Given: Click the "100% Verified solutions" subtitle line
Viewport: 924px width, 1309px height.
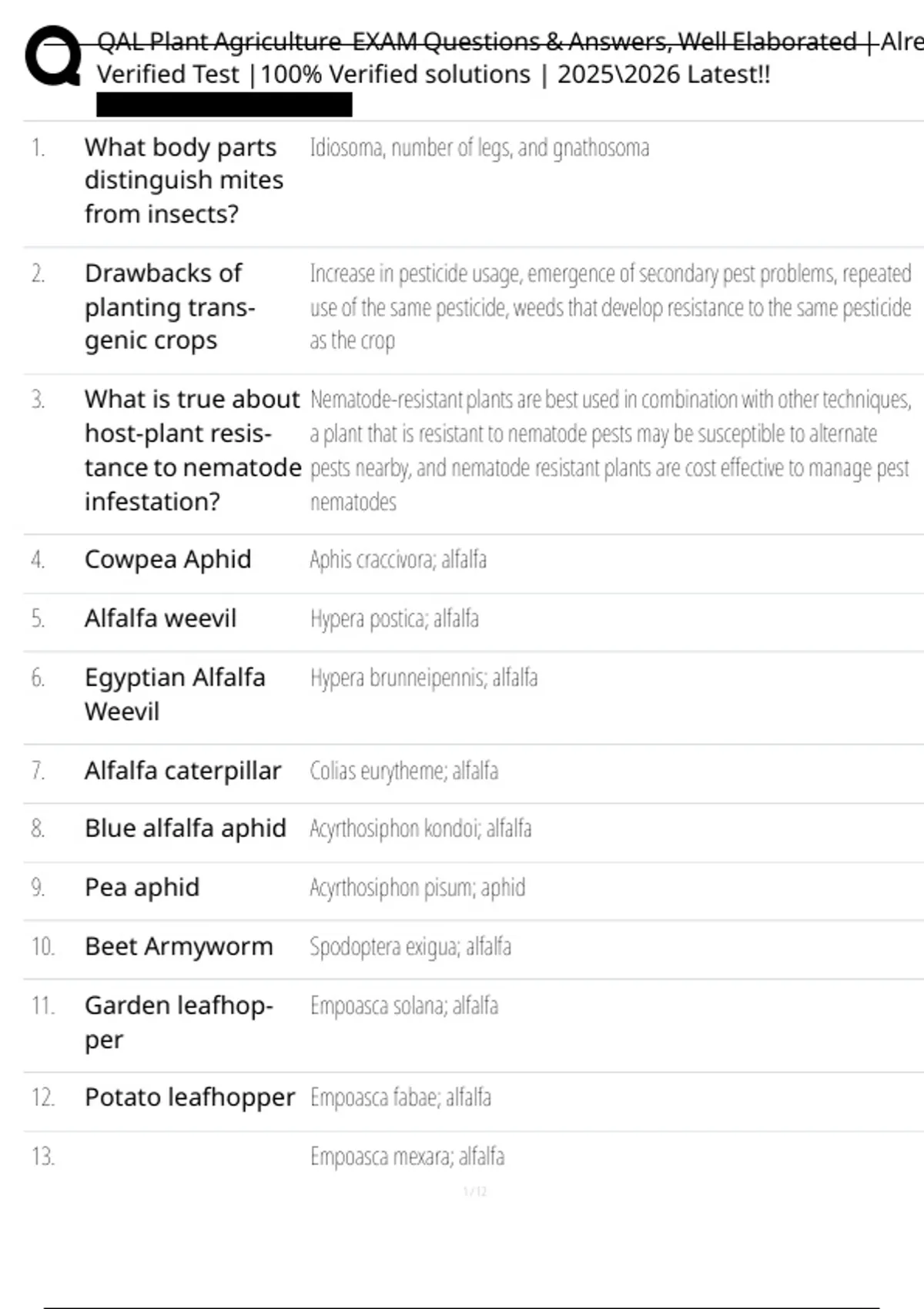Looking at the screenshot, I should tap(433, 75).
